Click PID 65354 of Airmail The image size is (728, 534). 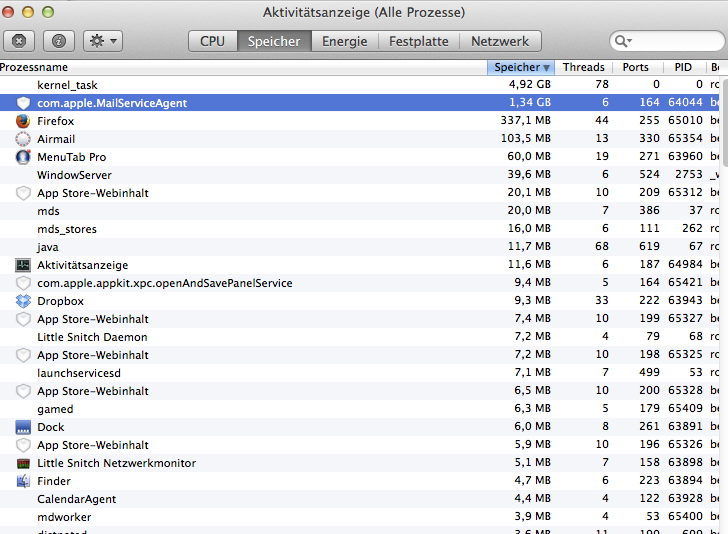[x=685, y=138]
